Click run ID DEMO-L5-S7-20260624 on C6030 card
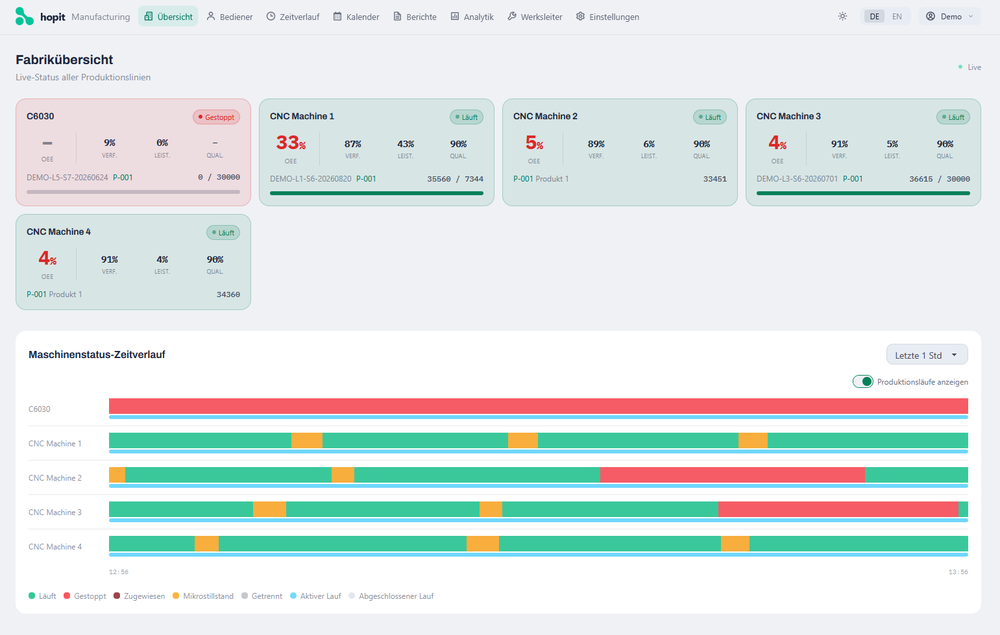This screenshot has width=1000, height=635. click(67, 178)
